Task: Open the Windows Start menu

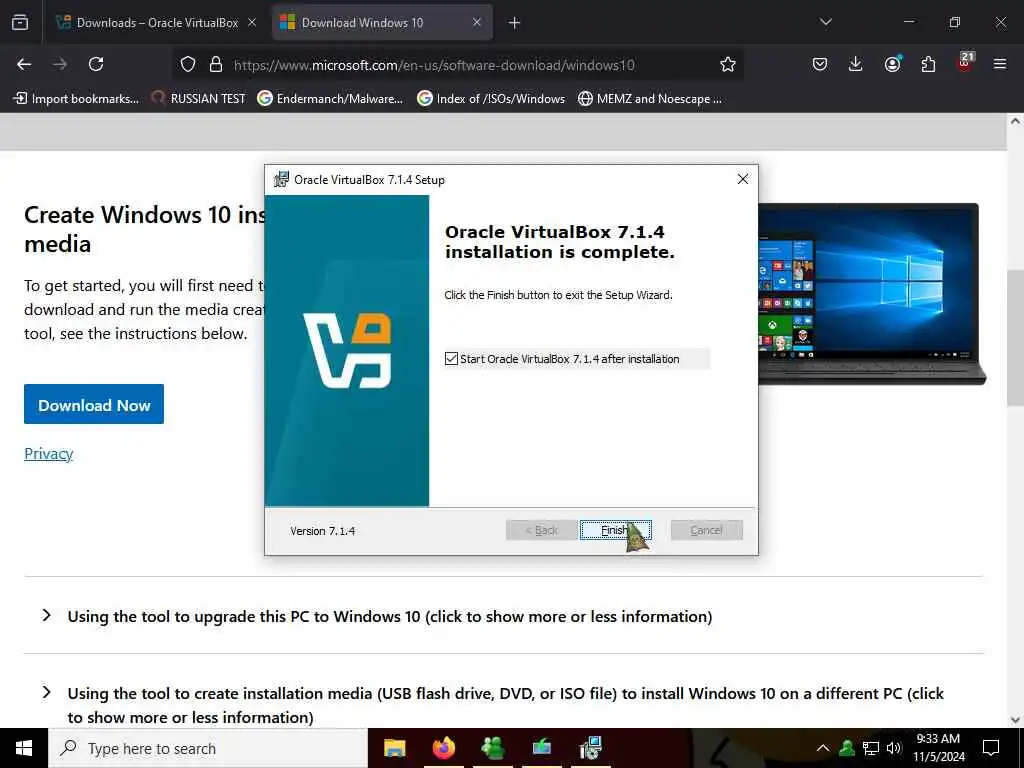Action: click(x=24, y=748)
